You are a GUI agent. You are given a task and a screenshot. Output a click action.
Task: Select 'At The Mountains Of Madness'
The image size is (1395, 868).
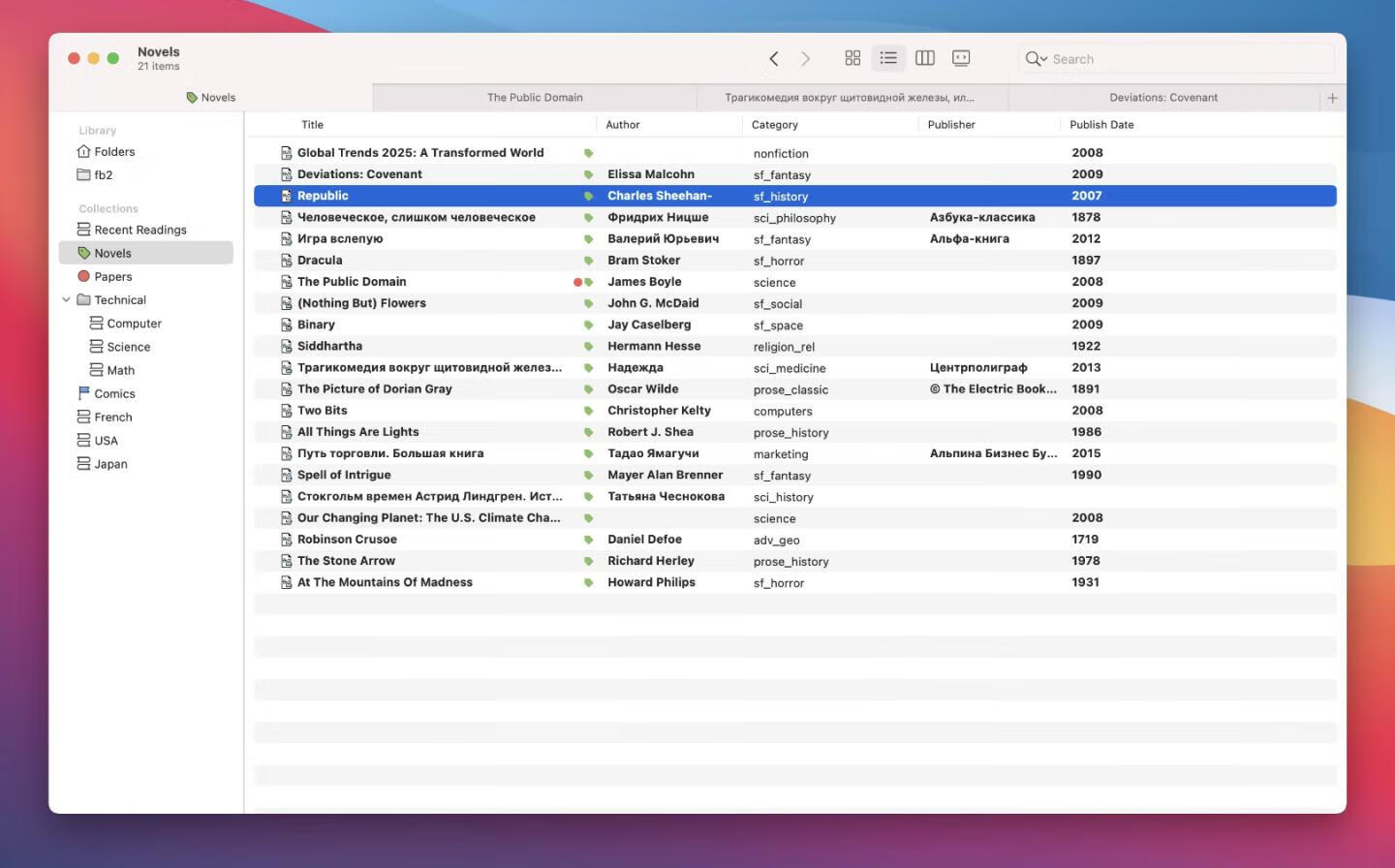[385, 582]
